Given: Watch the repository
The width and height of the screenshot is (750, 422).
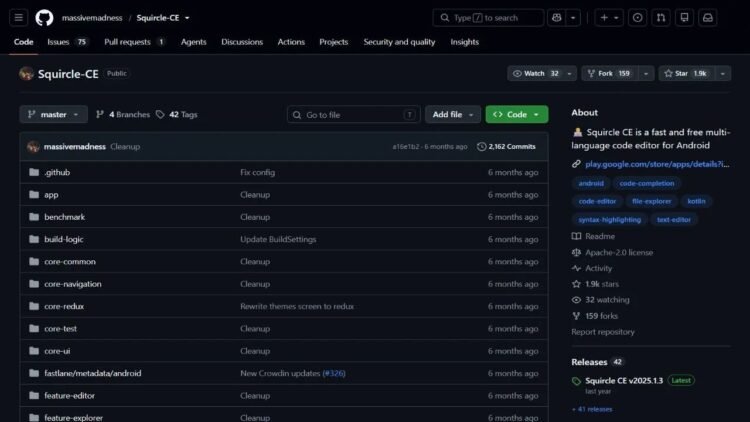Looking at the screenshot, I should (535, 74).
